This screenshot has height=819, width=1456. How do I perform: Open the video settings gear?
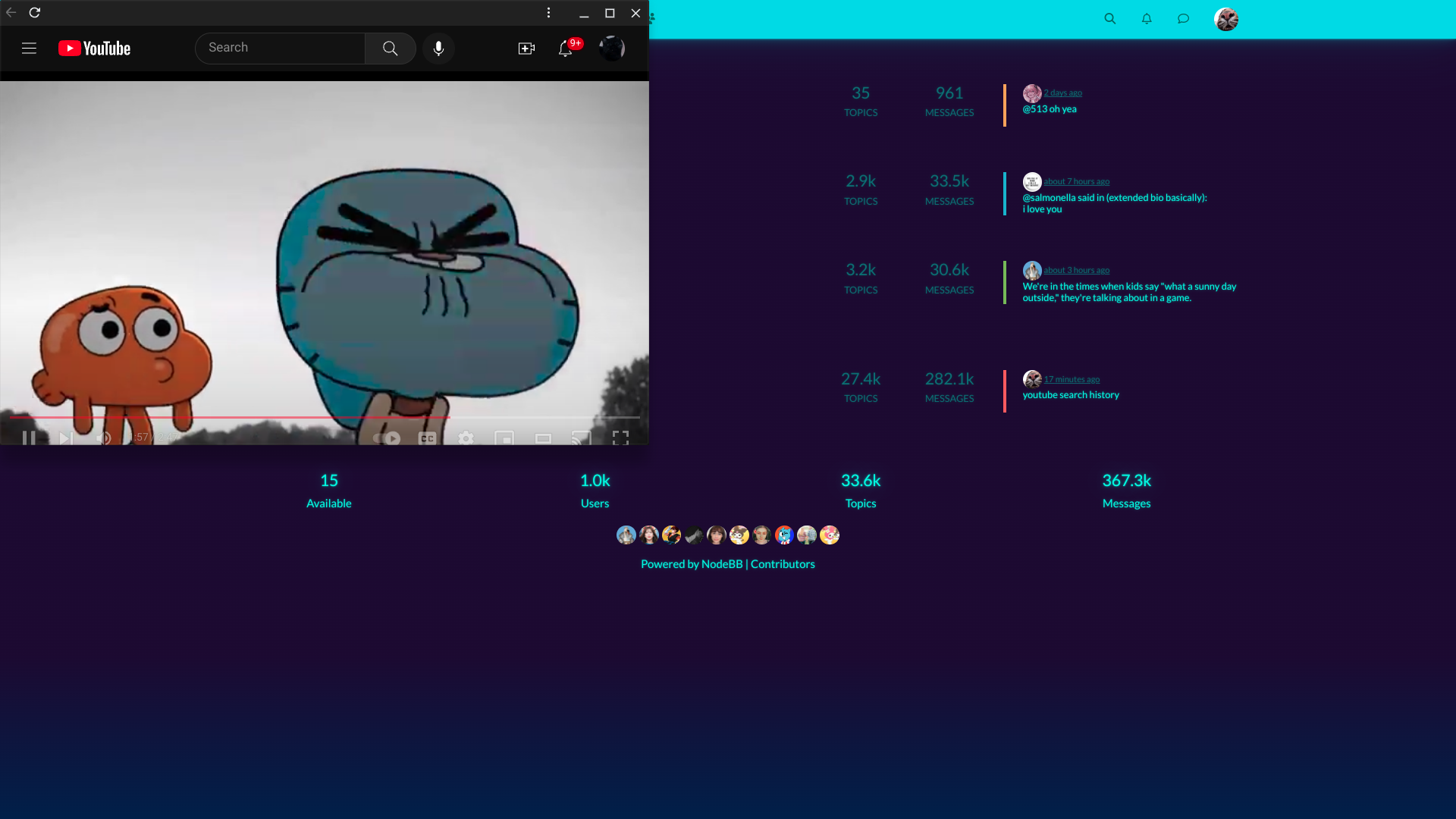(466, 438)
